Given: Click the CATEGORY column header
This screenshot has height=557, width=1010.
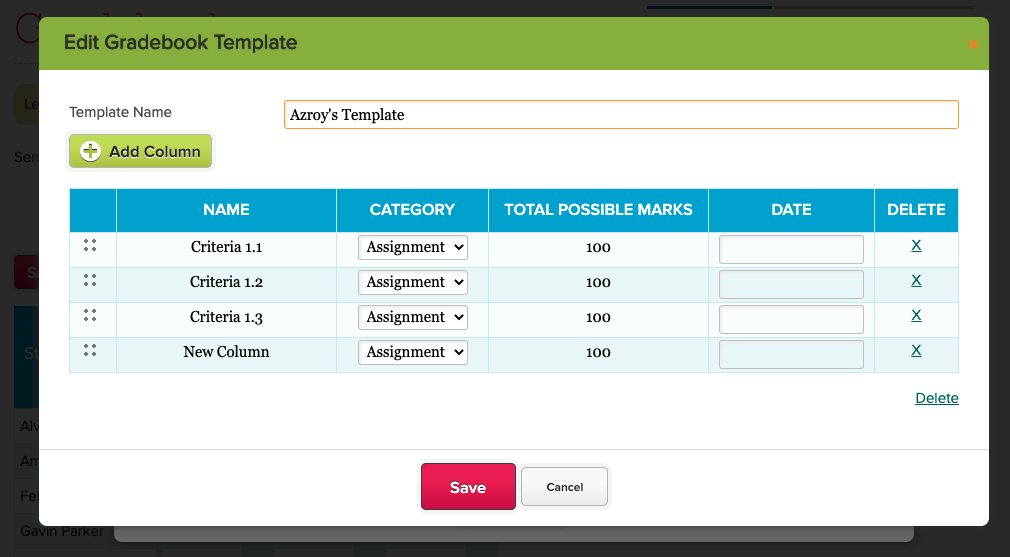Looking at the screenshot, I should pos(412,210).
